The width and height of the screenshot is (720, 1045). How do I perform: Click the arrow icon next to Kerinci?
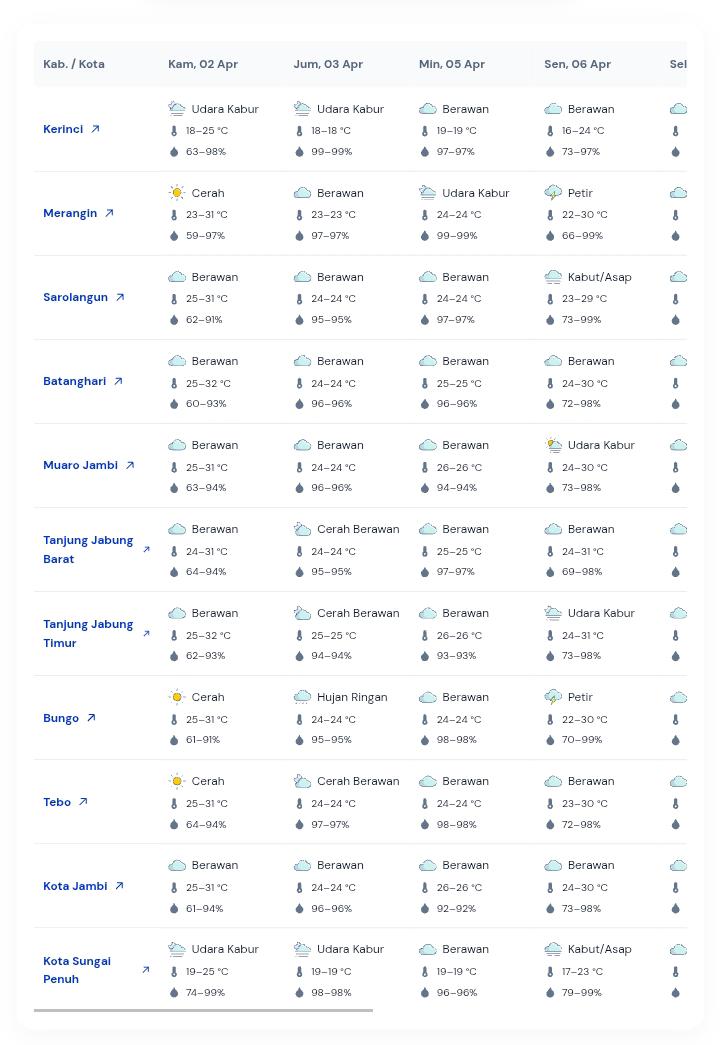[x=96, y=129]
